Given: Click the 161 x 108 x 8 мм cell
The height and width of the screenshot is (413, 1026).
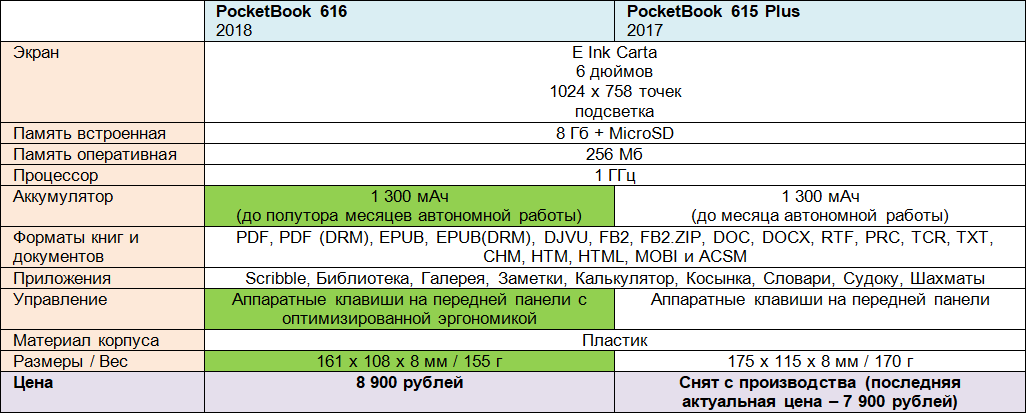Looking at the screenshot, I should [x=410, y=361].
